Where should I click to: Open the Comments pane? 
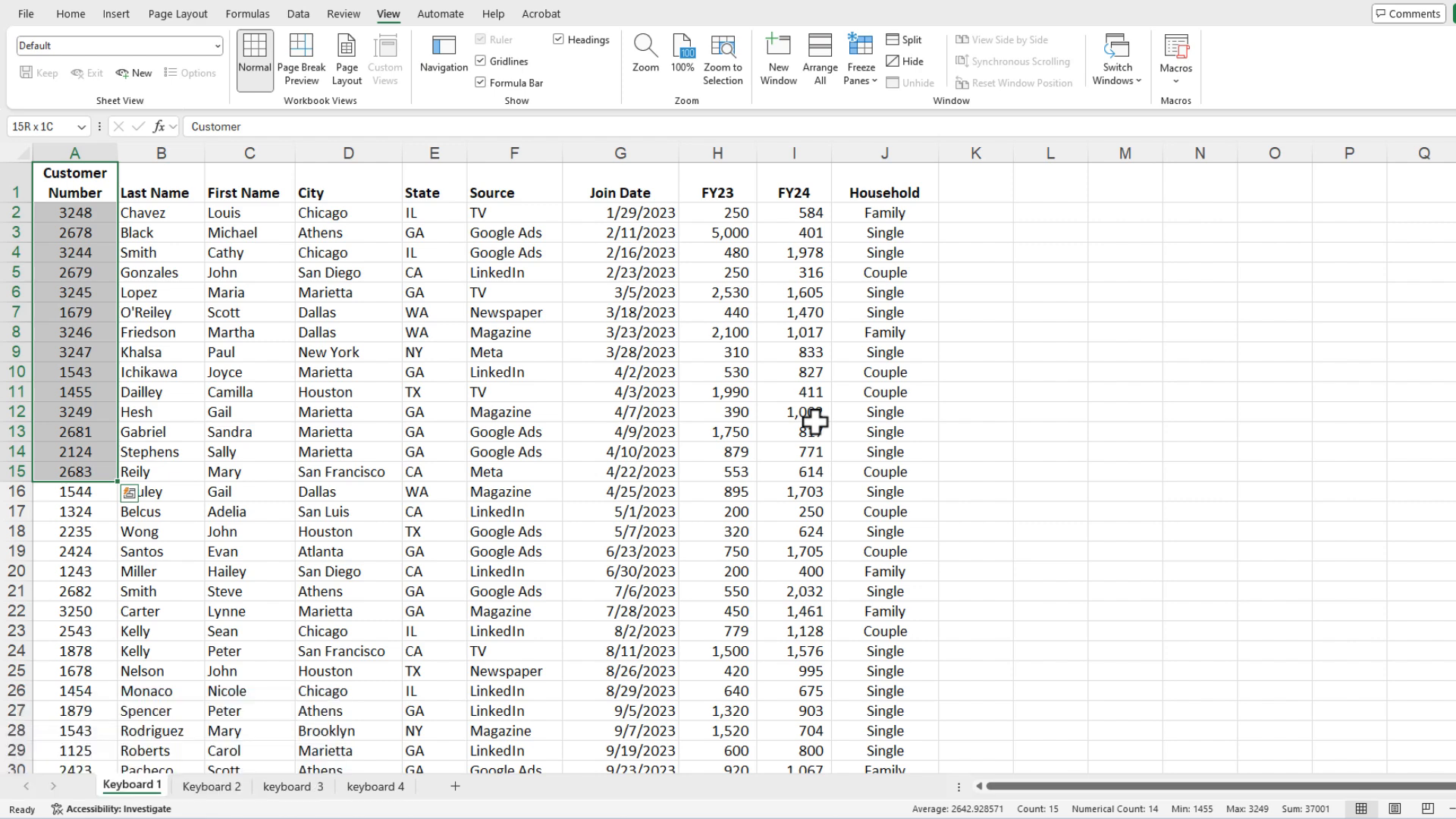click(x=1407, y=14)
